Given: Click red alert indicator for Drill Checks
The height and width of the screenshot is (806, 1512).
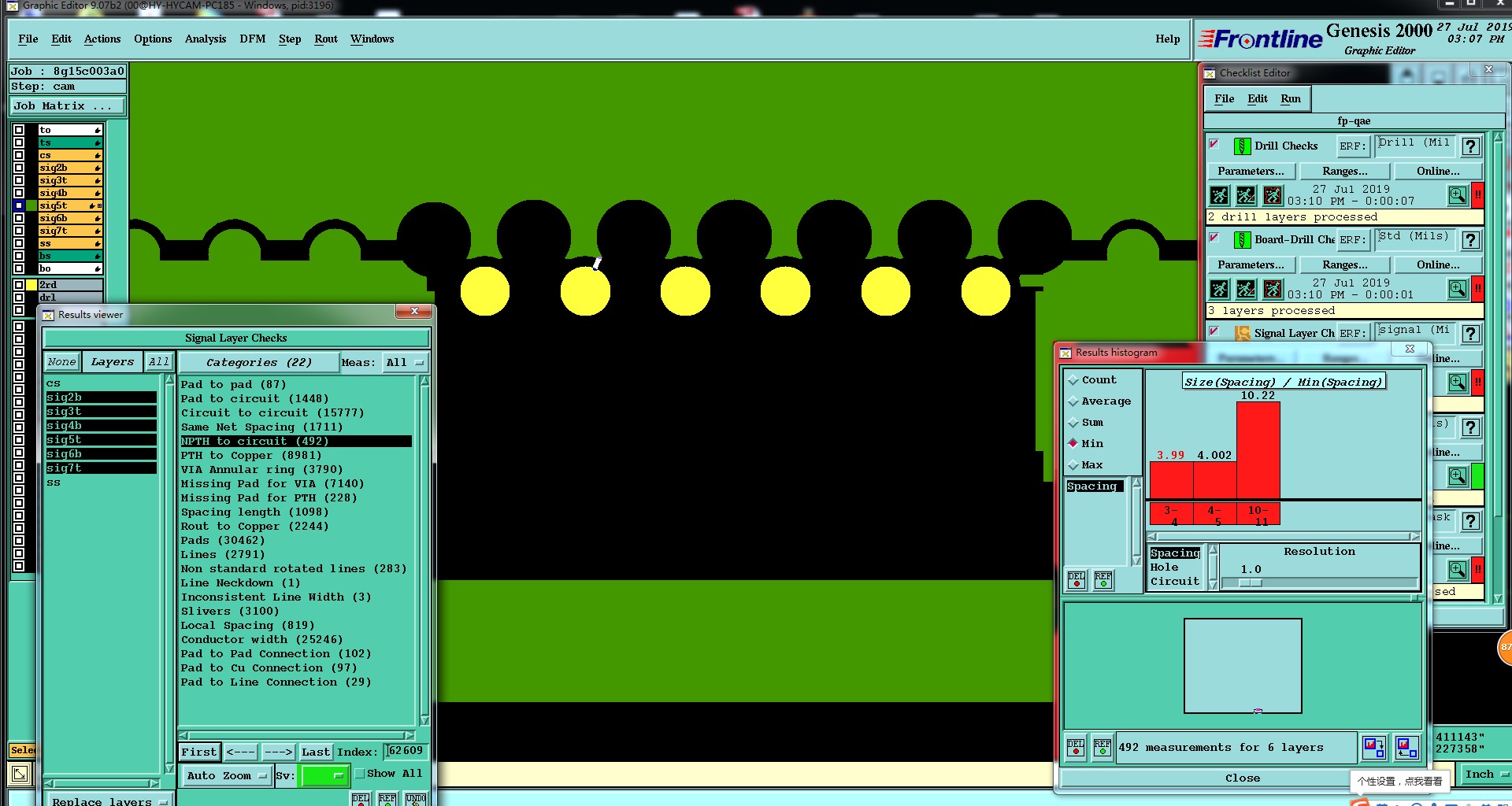Looking at the screenshot, I should [x=1478, y=195].
